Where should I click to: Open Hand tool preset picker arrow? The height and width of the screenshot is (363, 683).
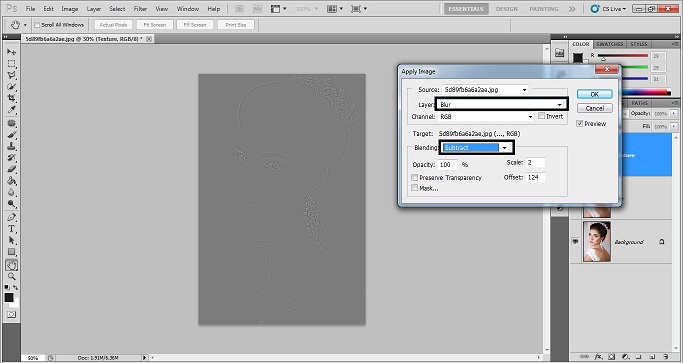[x=25, y=25]
